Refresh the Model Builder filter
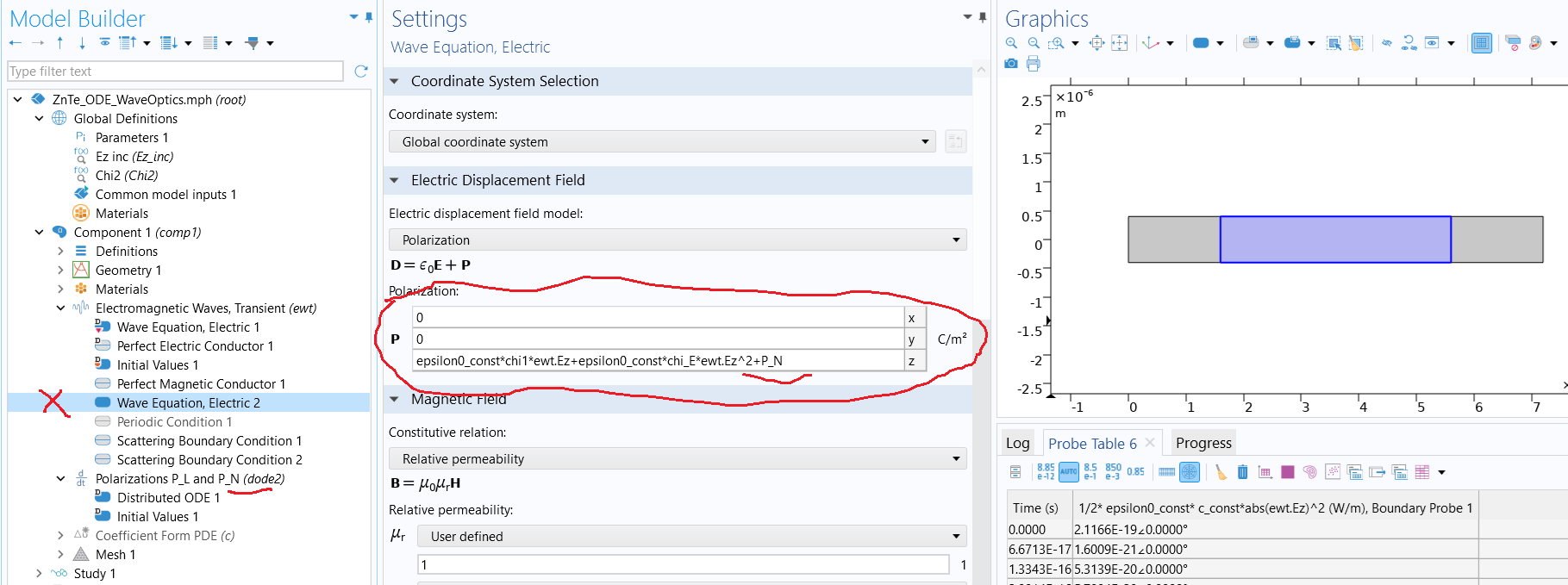1568x585 pixels. click(361, 72)
